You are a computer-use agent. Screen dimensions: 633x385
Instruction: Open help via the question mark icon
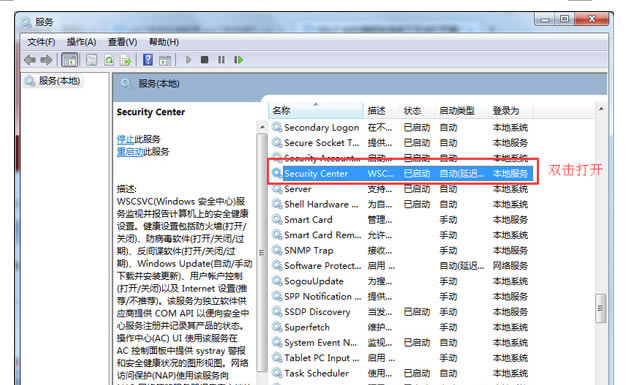tap(148, 60)
